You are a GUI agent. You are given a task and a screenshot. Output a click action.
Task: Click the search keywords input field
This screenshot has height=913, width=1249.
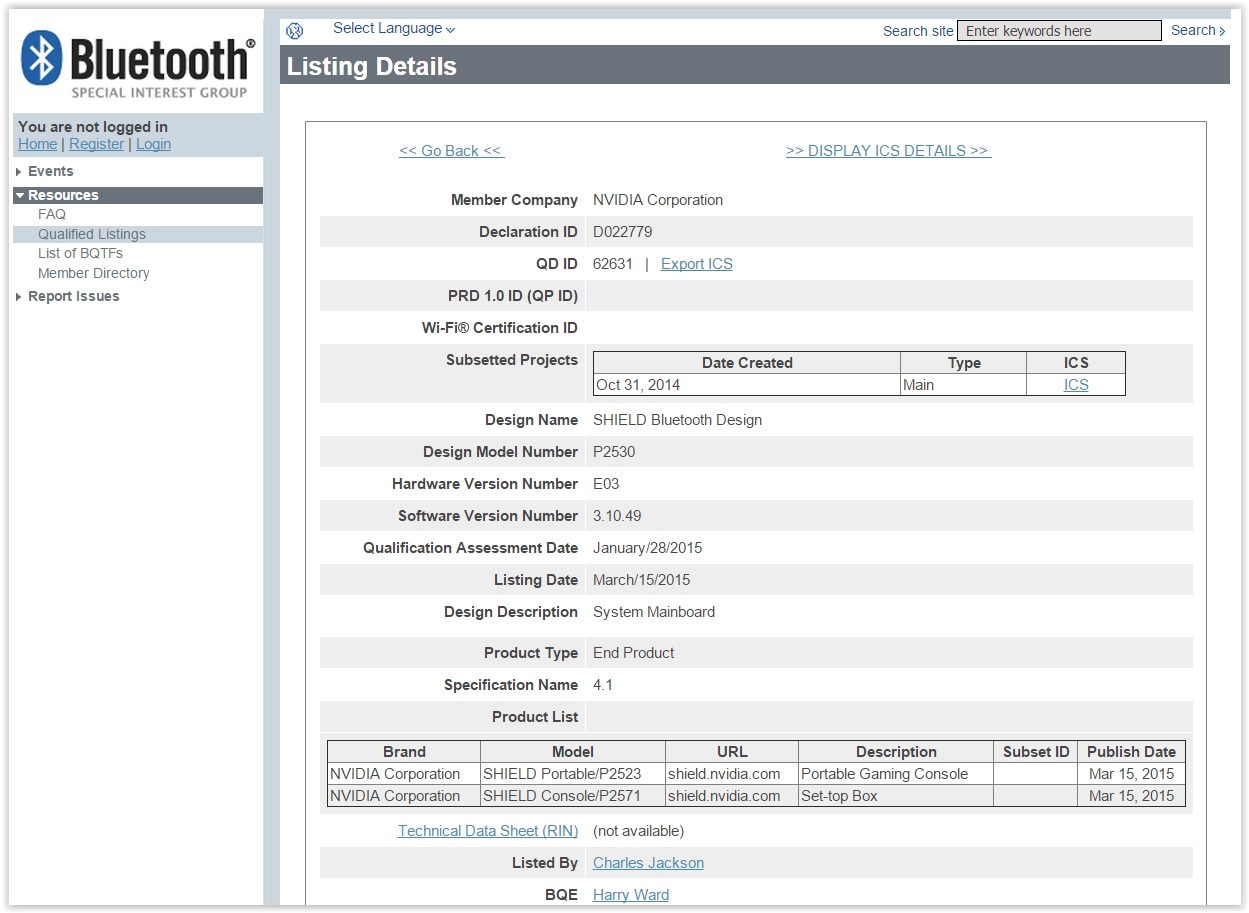coord(1059,31)
